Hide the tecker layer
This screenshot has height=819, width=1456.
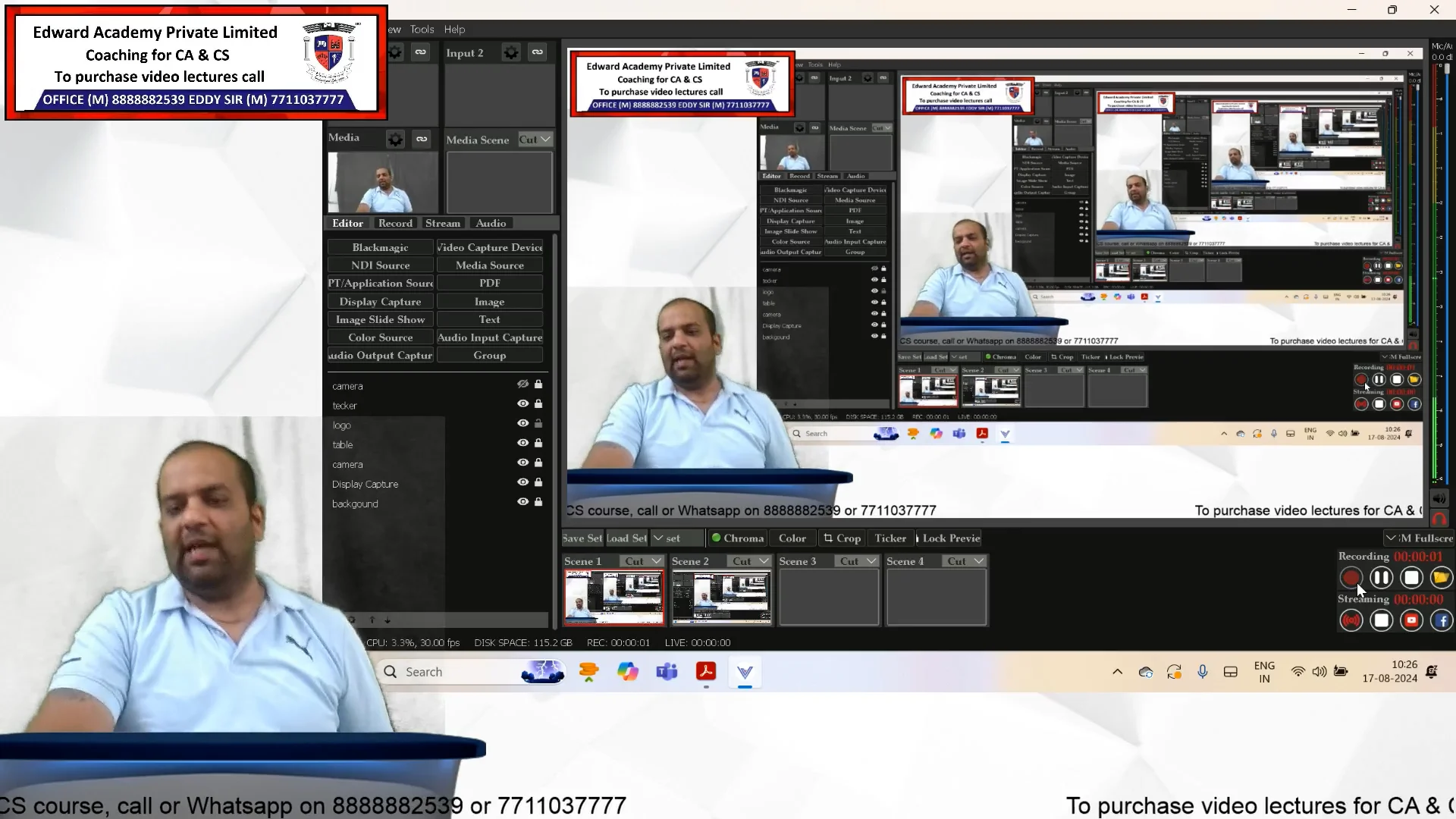[522, 403]
